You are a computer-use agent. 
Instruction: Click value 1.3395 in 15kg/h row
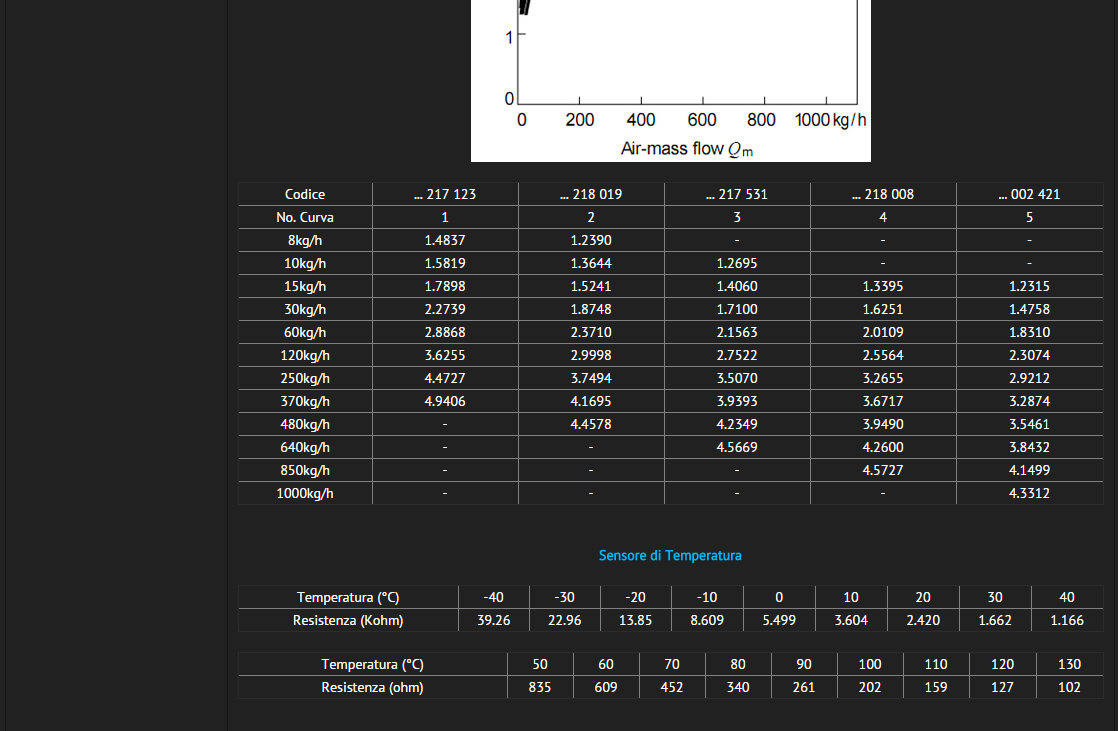883,286
